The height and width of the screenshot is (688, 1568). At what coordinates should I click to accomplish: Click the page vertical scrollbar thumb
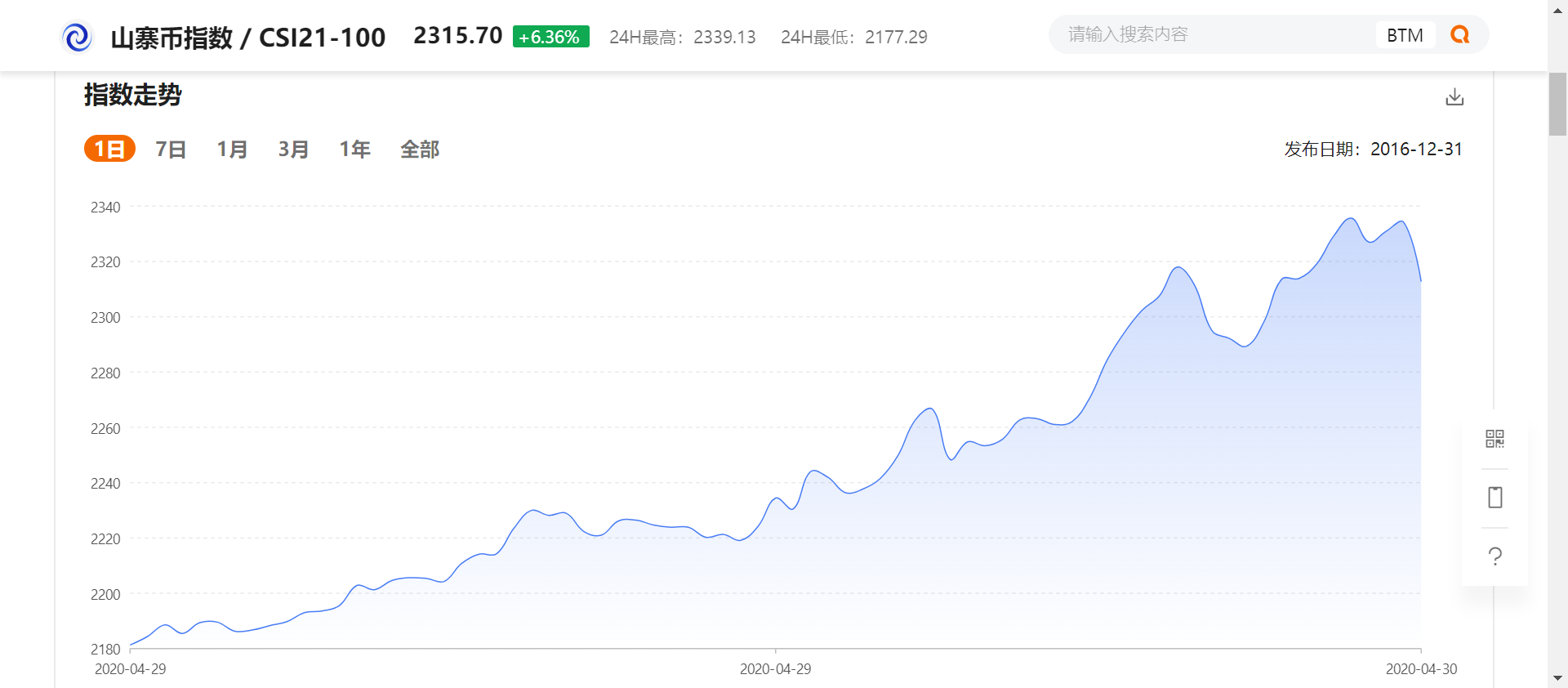point(1557,104)
